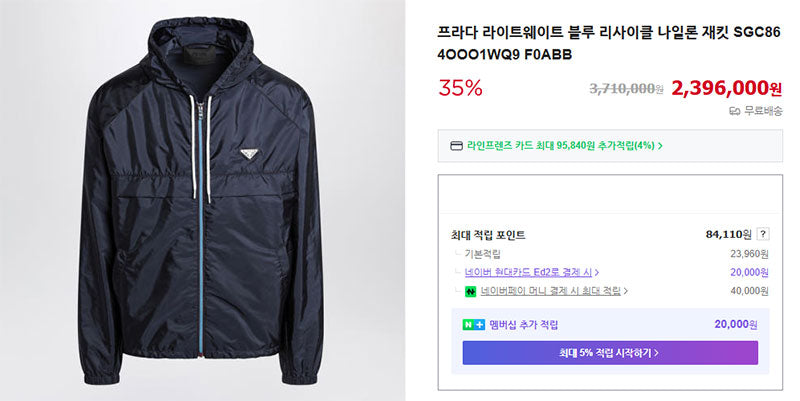Click the Prada triangle logo on the jacket
800x401 pixels.
point(249,154)
